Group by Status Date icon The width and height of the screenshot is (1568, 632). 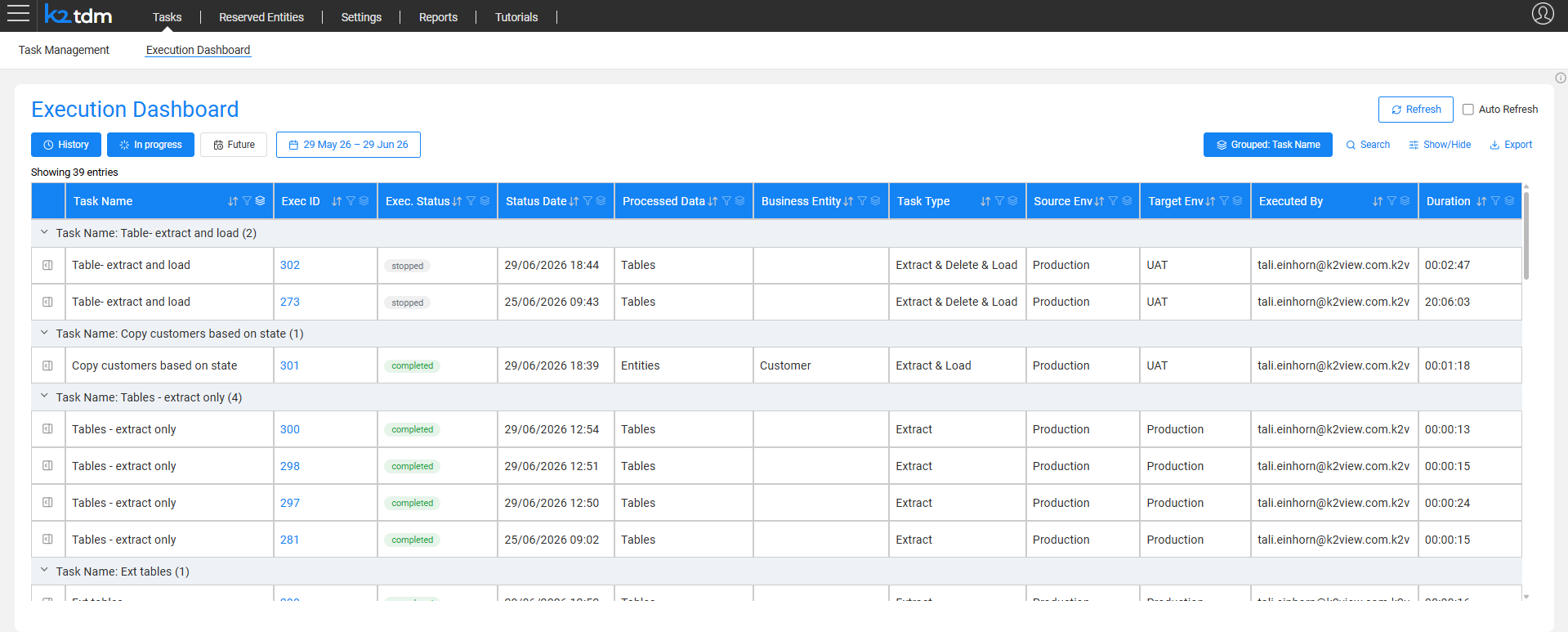[x=601, y=201]
